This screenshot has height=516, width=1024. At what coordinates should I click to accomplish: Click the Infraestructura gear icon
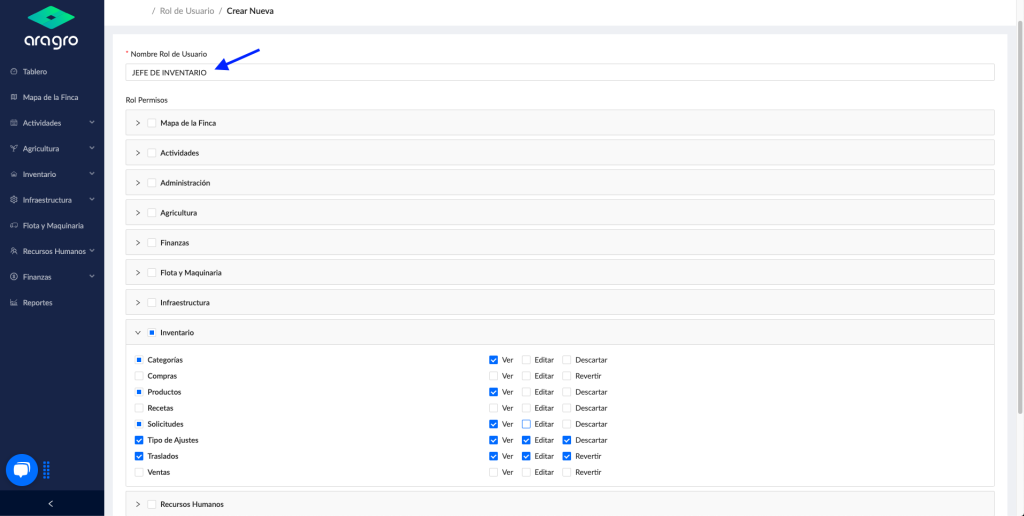click(x=14, y=200)
